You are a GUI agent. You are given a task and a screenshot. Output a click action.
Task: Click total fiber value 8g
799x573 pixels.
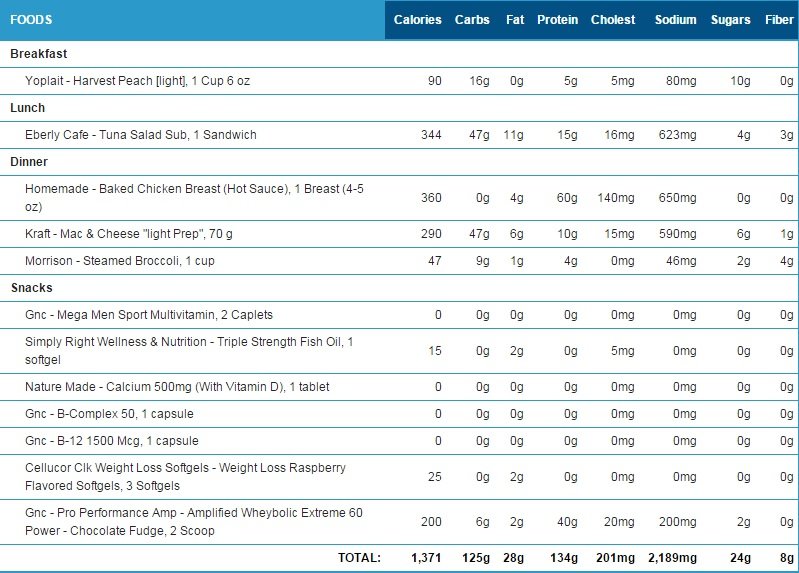tap(787, 558)
